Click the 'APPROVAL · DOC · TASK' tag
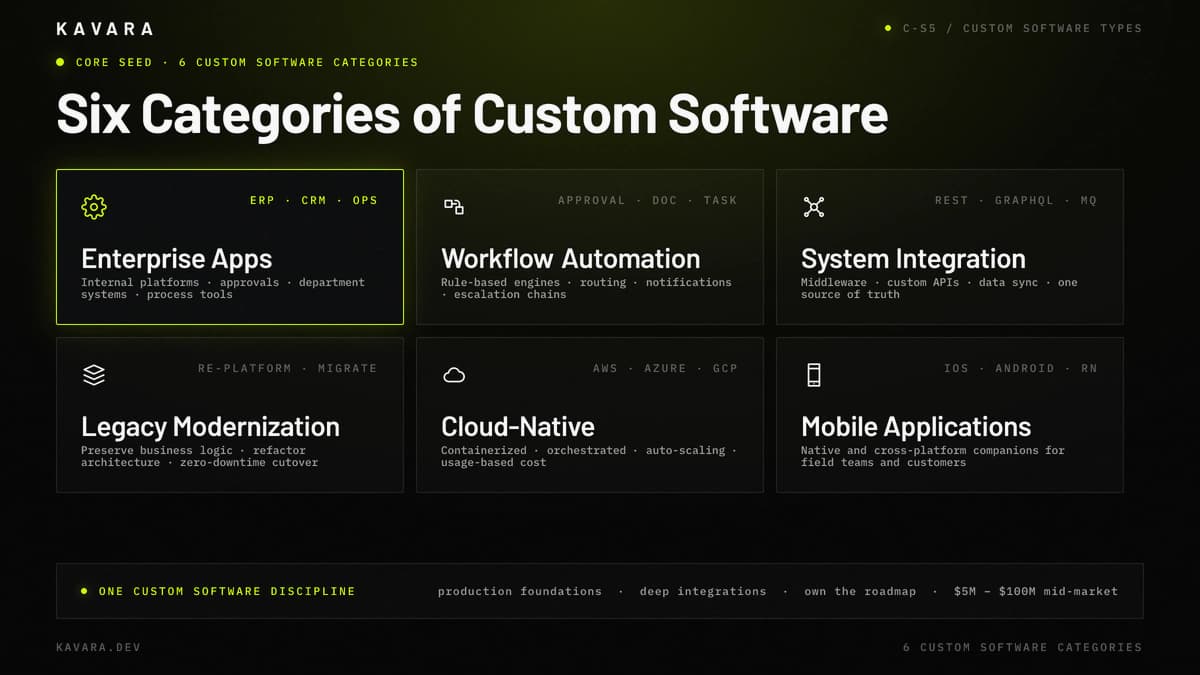Screen dimensions: 1200x675 click(x=648, y=200)
